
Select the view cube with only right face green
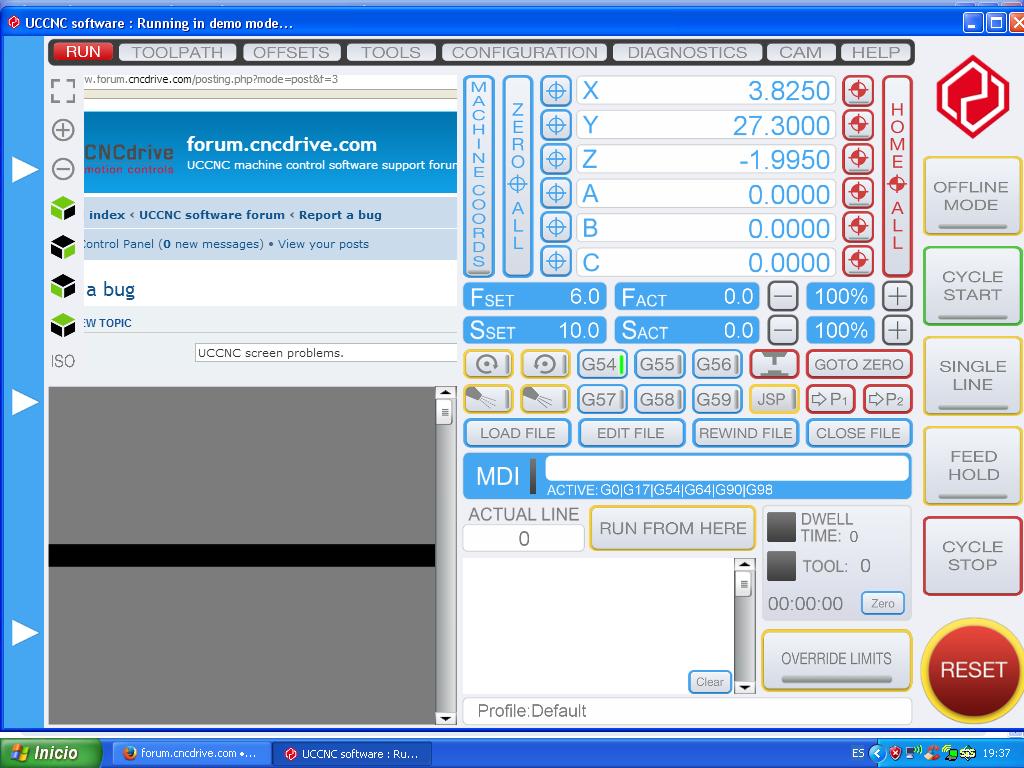click(63, 248)
